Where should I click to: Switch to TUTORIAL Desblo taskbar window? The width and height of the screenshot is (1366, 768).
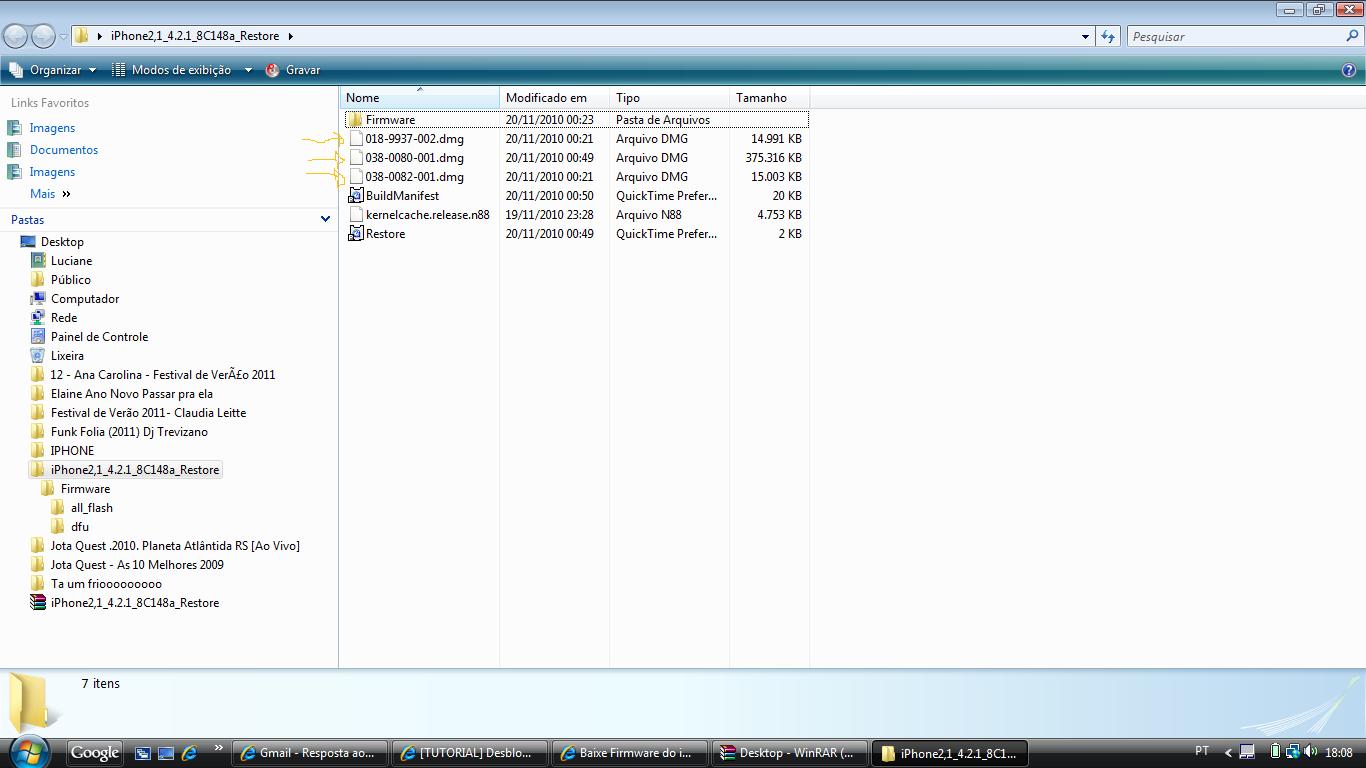click(x=470, y=753)
